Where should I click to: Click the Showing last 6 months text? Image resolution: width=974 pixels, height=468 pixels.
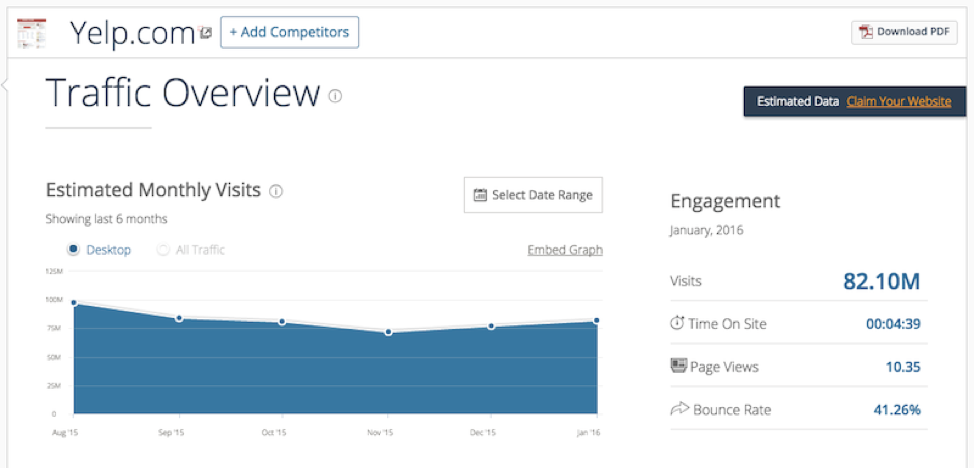point(106,219)
